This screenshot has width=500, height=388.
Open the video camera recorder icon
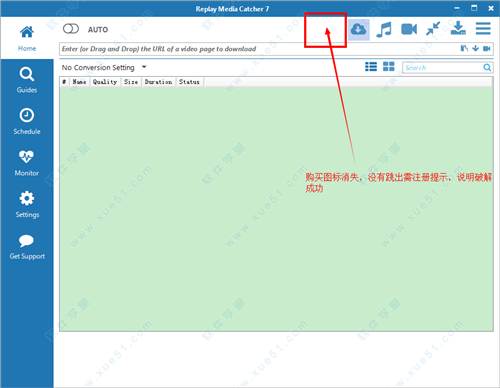tap(409, 29)
